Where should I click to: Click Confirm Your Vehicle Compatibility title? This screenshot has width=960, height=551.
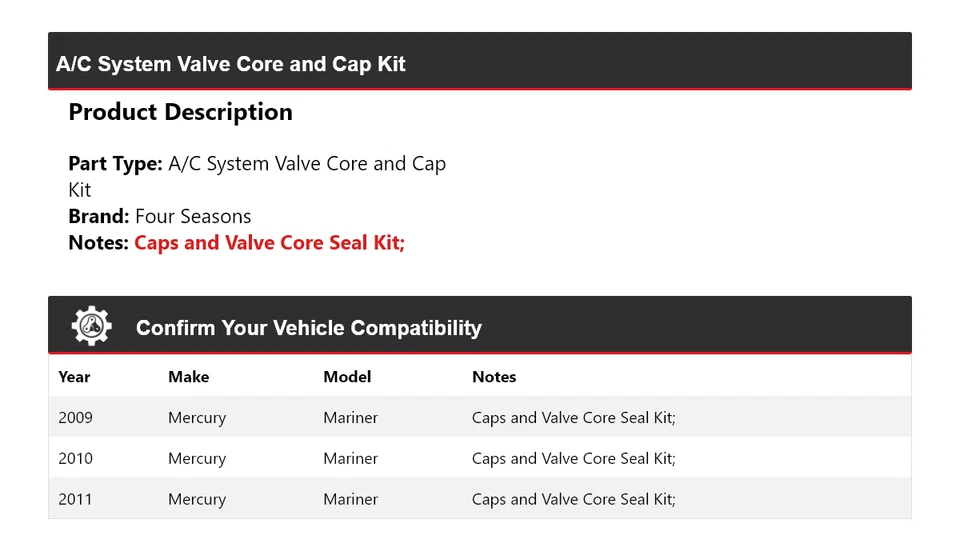308,328
